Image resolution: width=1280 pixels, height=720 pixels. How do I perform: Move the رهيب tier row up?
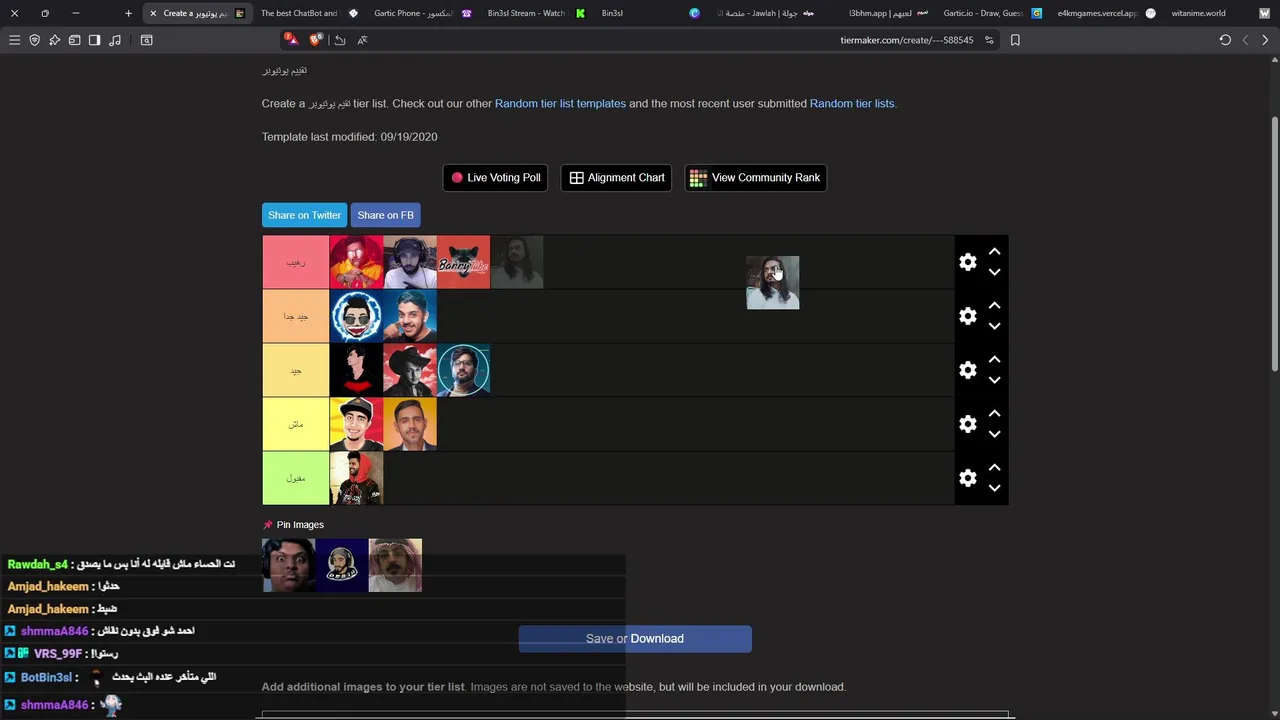[x=994, y=252]
